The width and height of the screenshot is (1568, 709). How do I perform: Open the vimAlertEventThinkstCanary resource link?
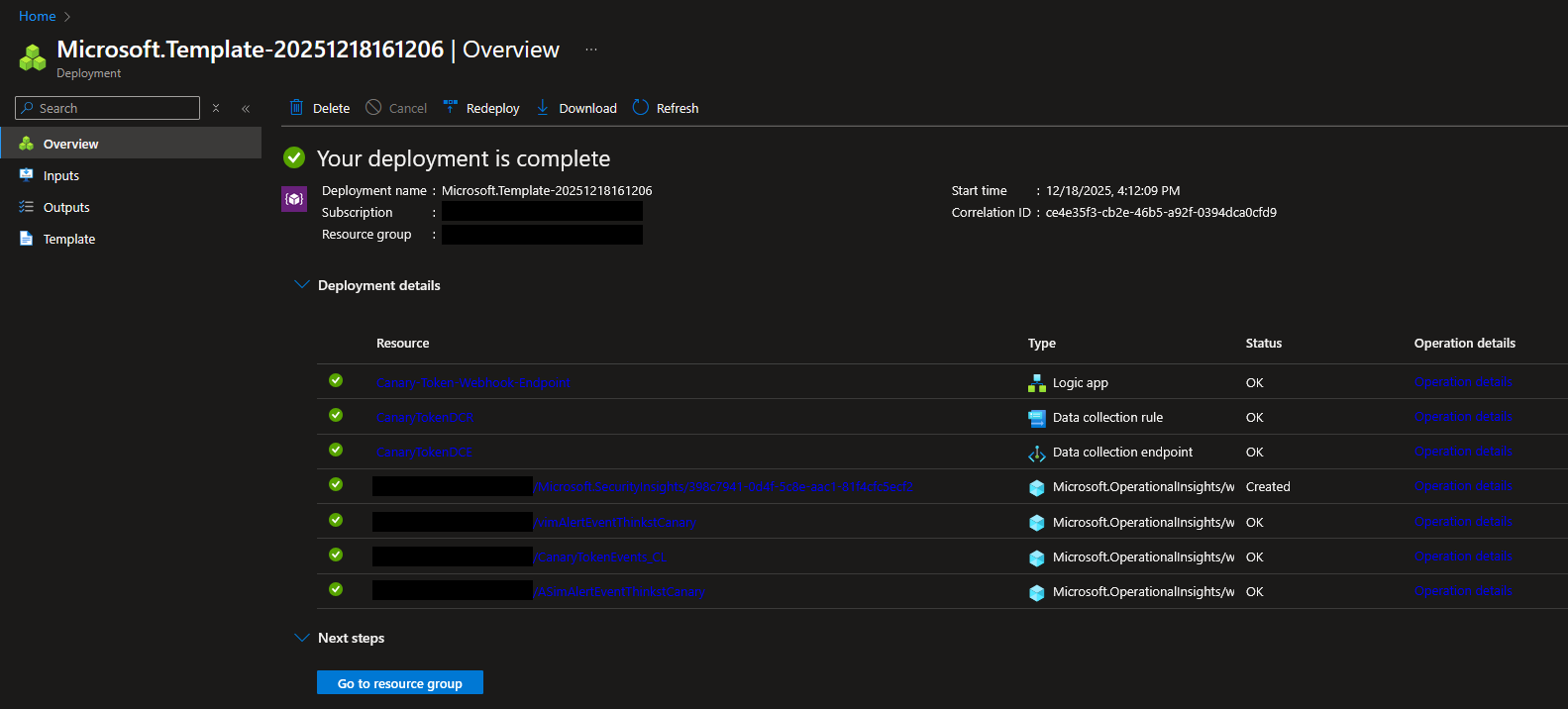pos(615,523)
